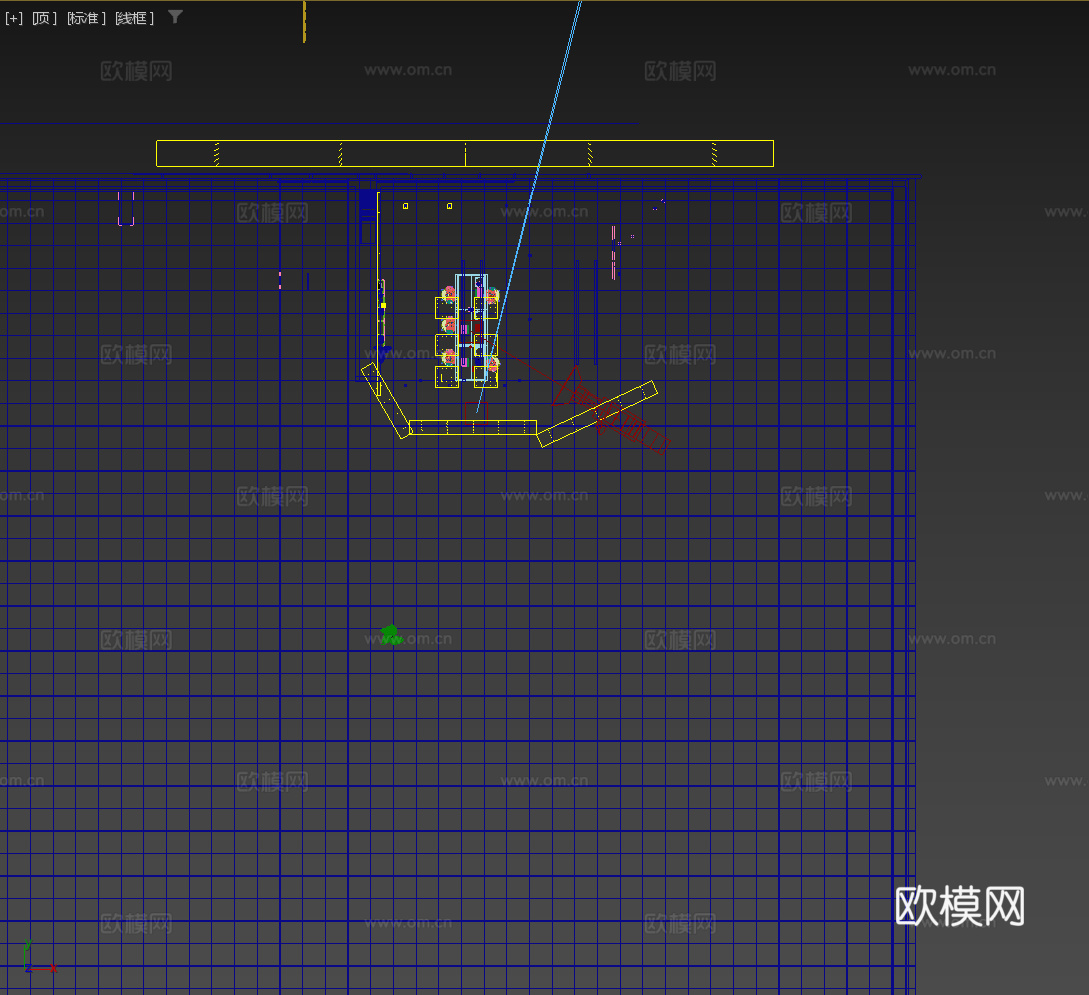Image resolution: width=1089 pixels, height=995 pixels.
Task: Click the viewport filter funnel icon
Action: click(176, 17)
